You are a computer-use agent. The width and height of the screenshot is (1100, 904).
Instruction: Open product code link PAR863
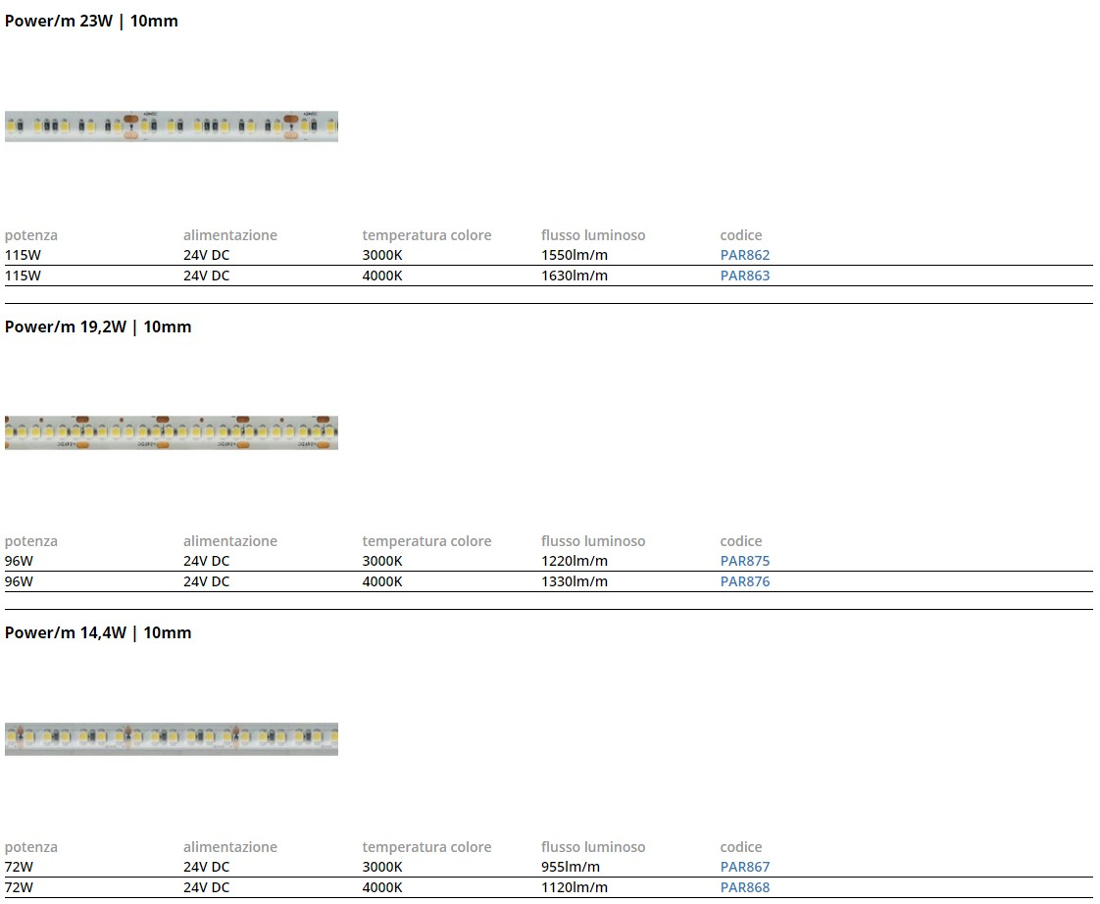745,275
